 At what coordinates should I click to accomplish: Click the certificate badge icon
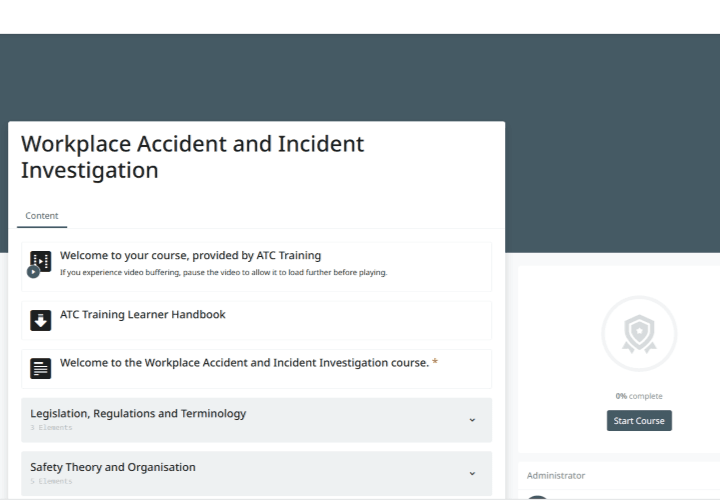tap(639, 333)
